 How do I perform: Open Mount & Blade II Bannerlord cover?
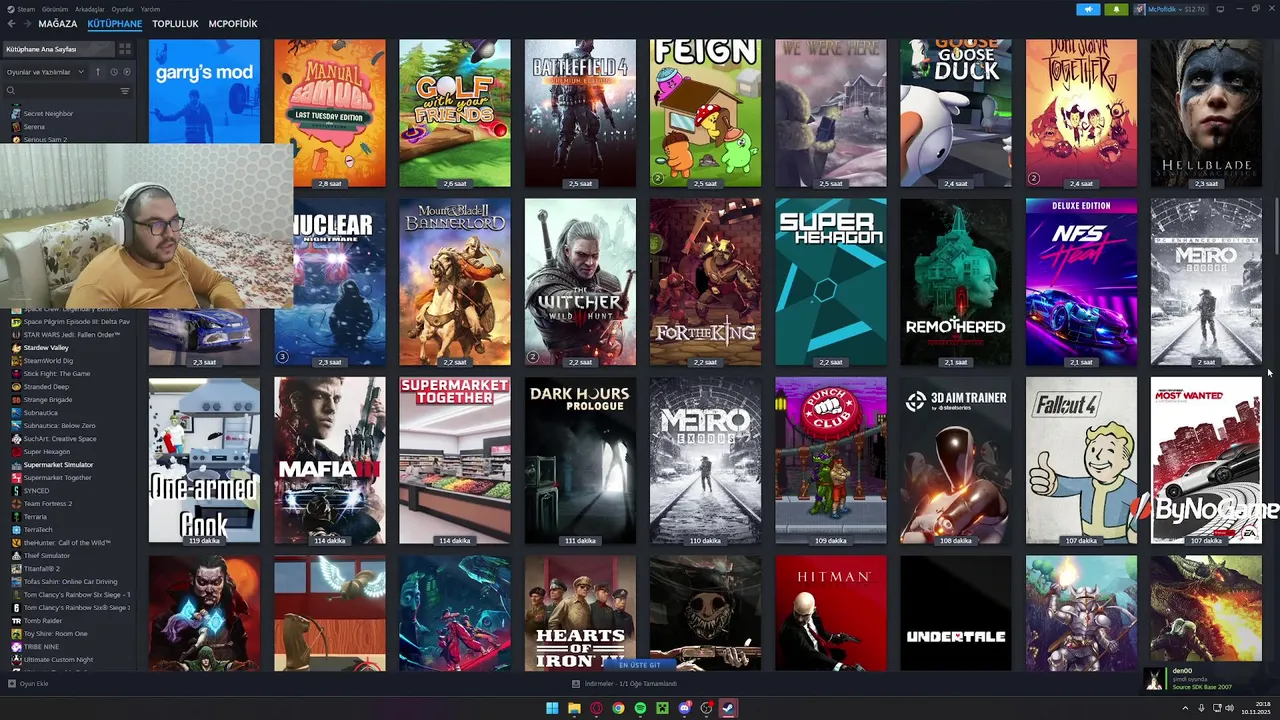click(455, 282)
